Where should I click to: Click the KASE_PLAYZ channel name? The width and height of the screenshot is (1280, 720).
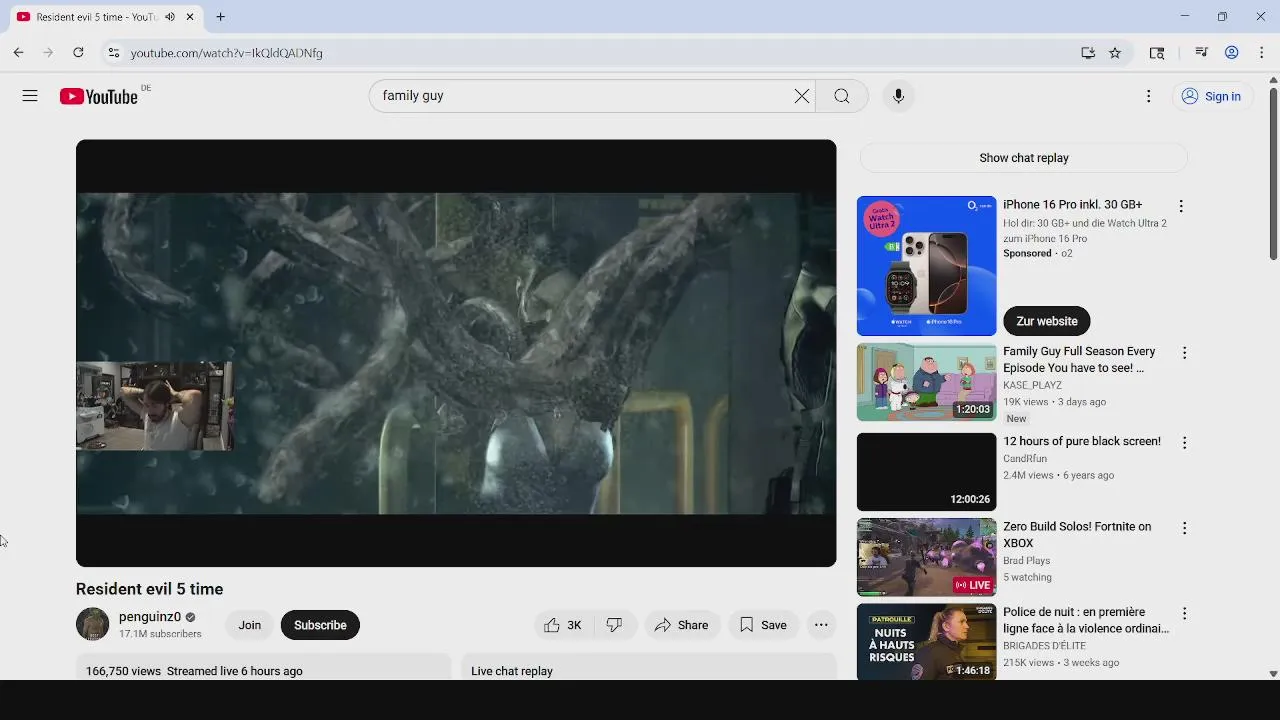pyautogui.click(x=1032, y=385)
